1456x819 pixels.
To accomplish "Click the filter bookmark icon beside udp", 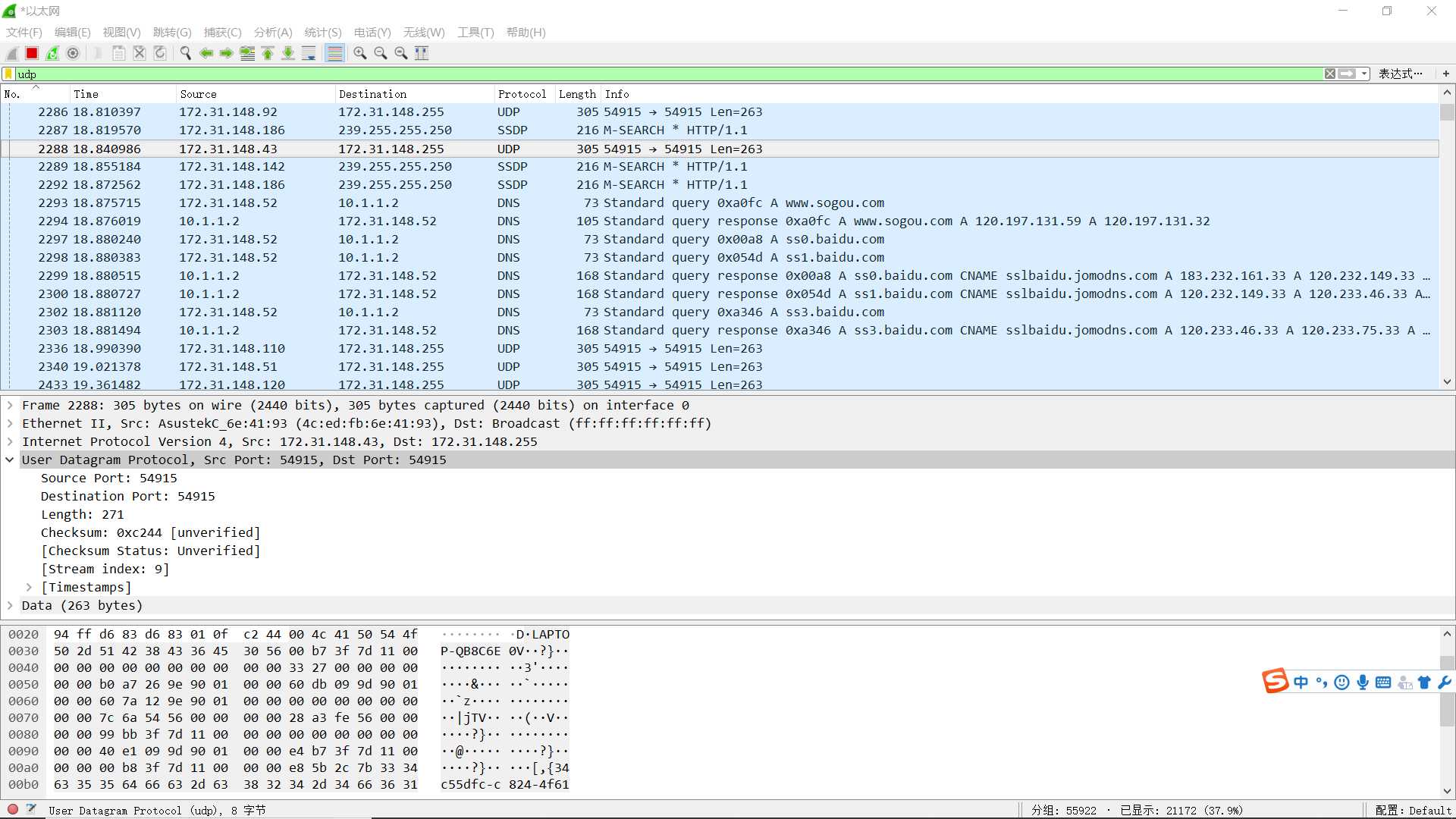I will [x=8, y=74].
